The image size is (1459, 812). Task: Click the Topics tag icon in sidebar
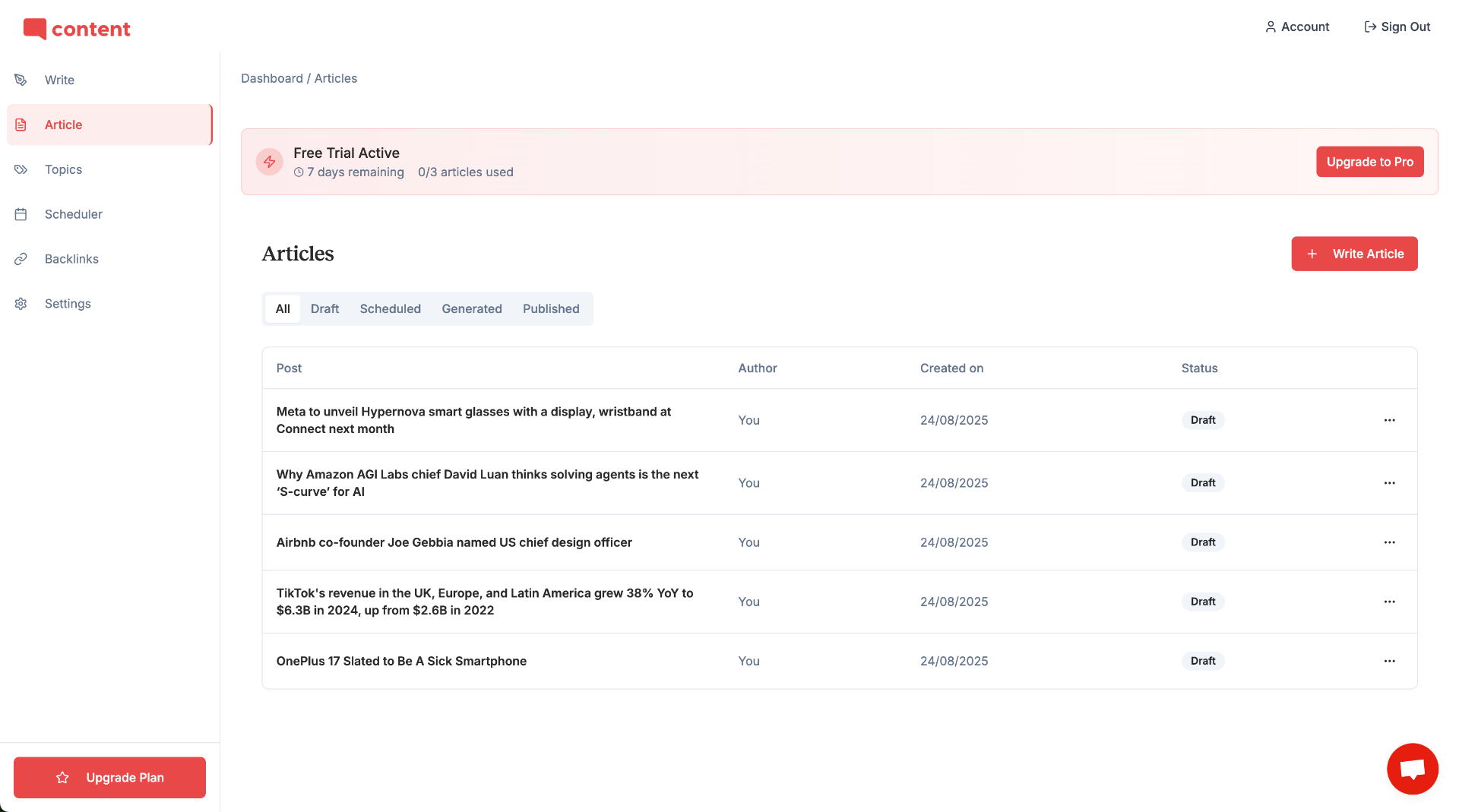coord(21,169)
